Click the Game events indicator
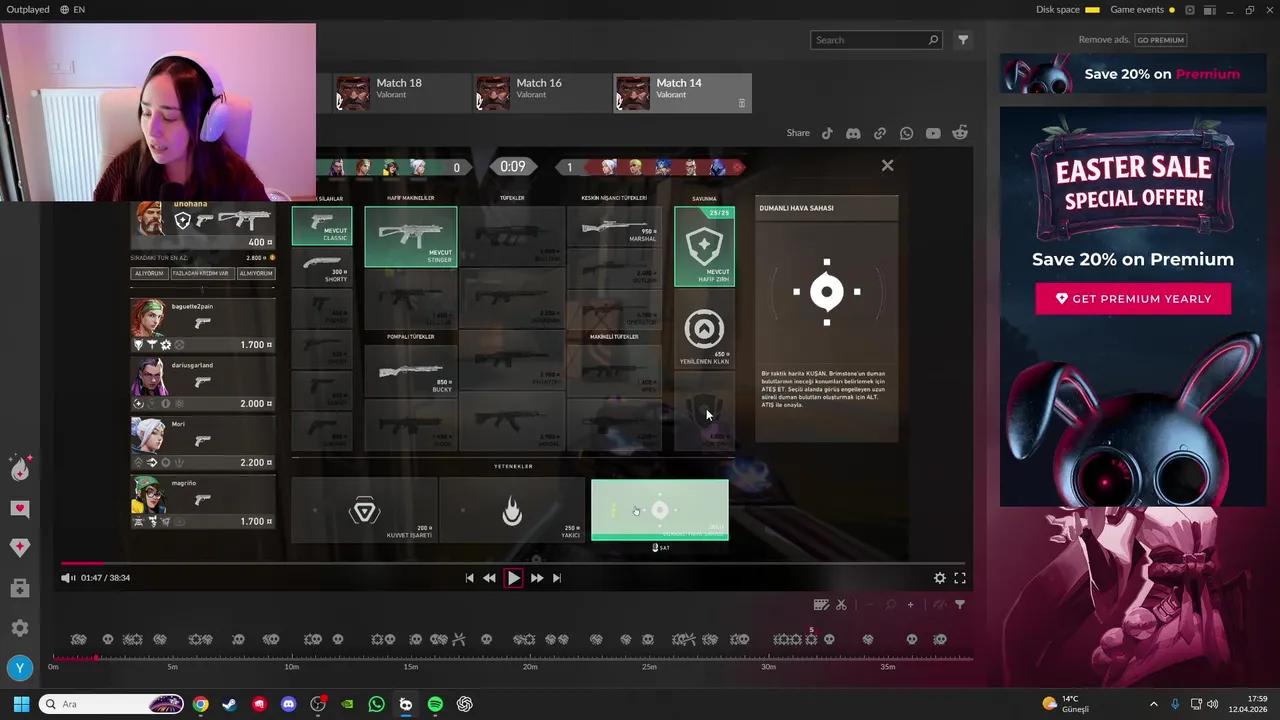This screenshot has height=720, width=1280. (x=1143, y=10)
